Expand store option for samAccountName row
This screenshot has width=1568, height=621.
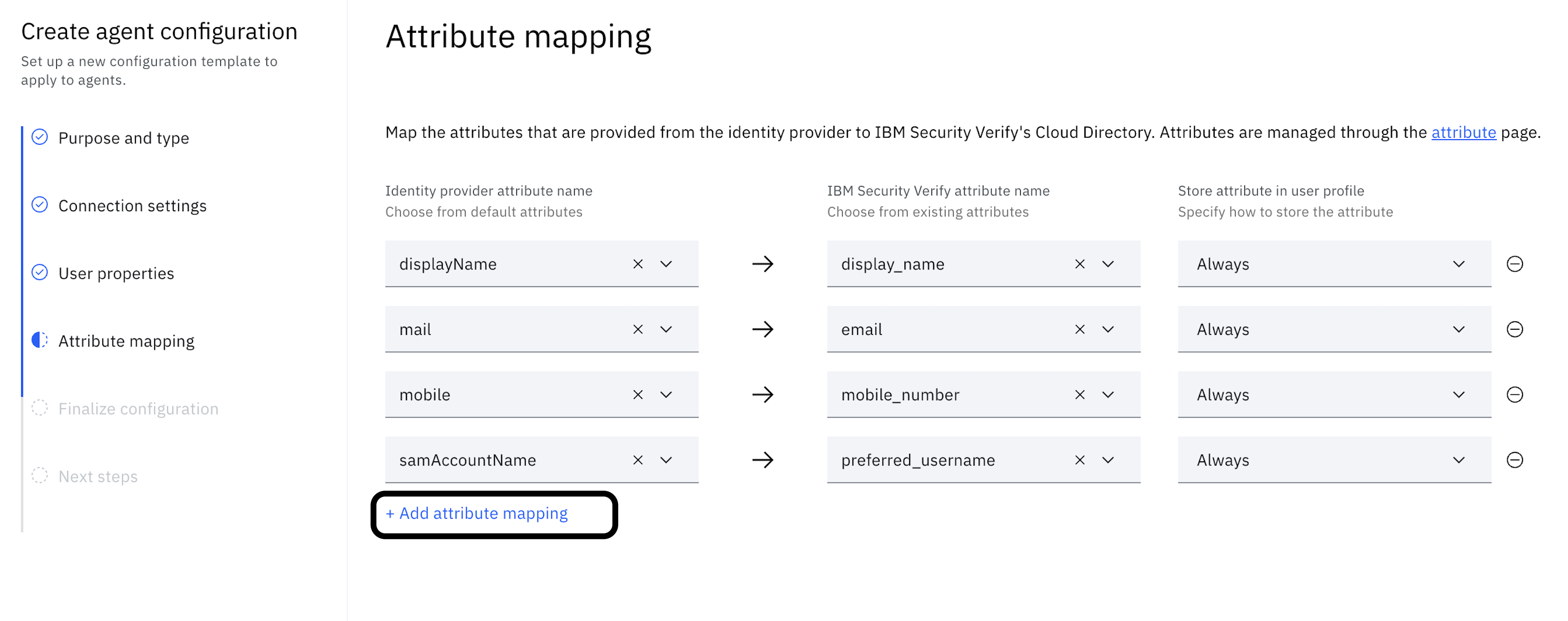[1458, 460]
